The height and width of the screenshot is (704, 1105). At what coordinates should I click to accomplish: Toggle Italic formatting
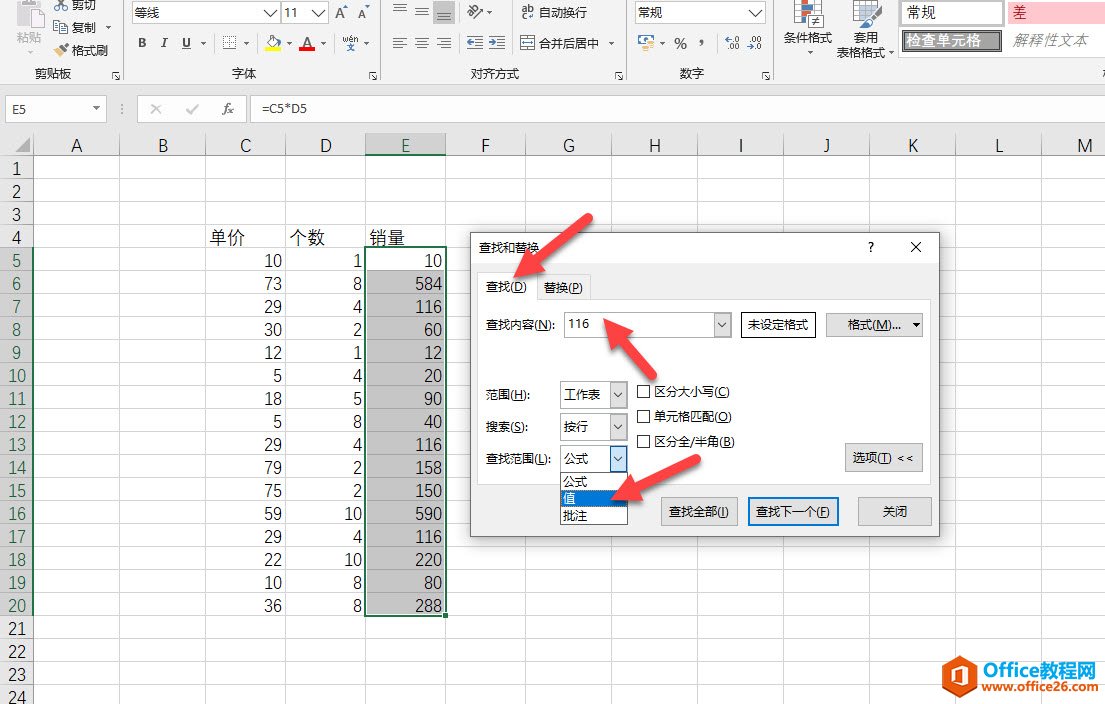164,43
